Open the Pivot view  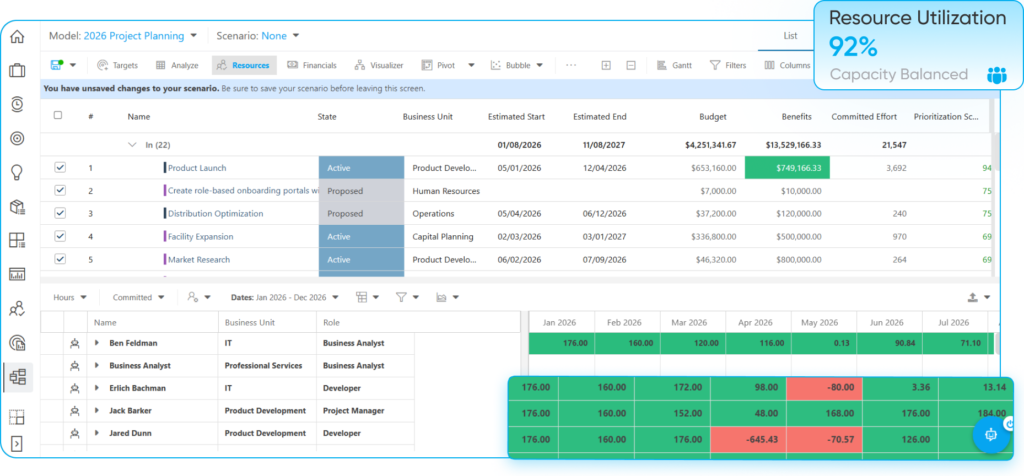[x=439, y=65]
